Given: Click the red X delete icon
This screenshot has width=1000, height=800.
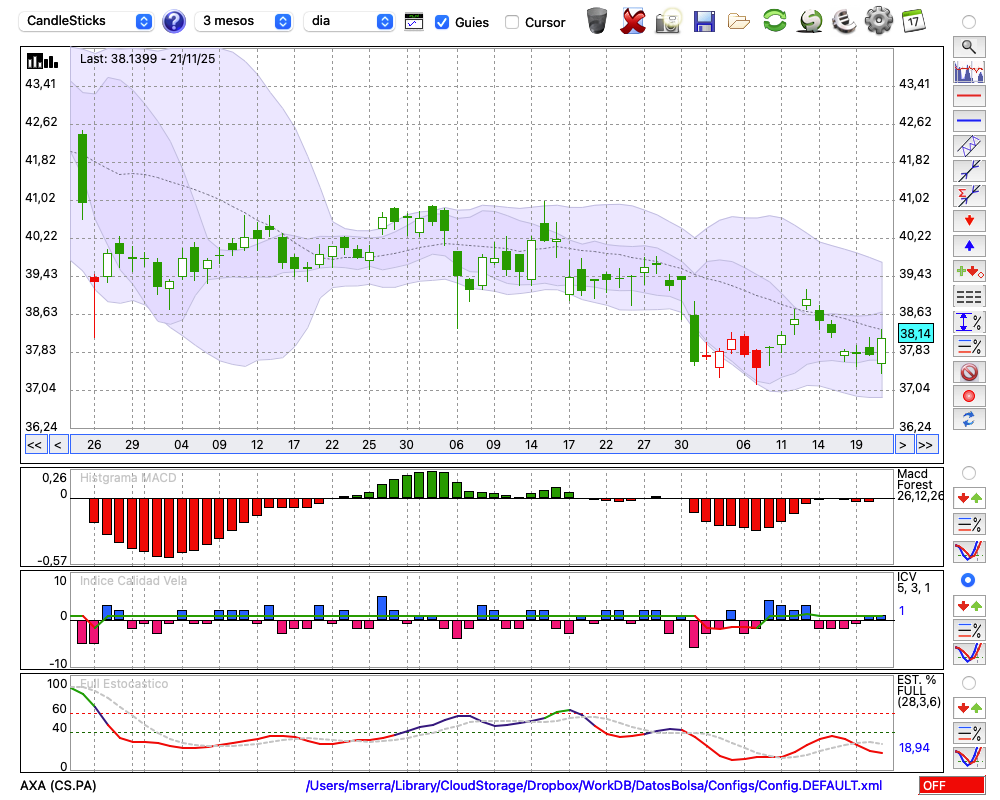Looking at the screenshot, I should [x=633, y=21].
